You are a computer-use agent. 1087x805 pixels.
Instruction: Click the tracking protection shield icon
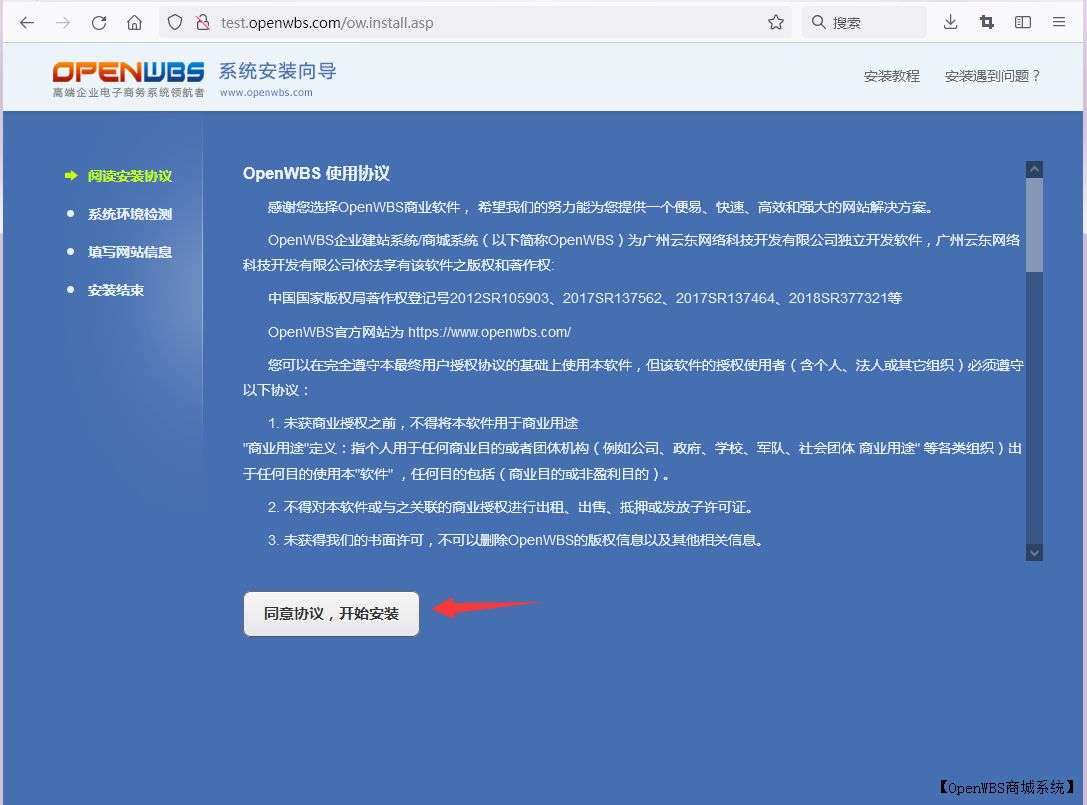pos(175,21)
